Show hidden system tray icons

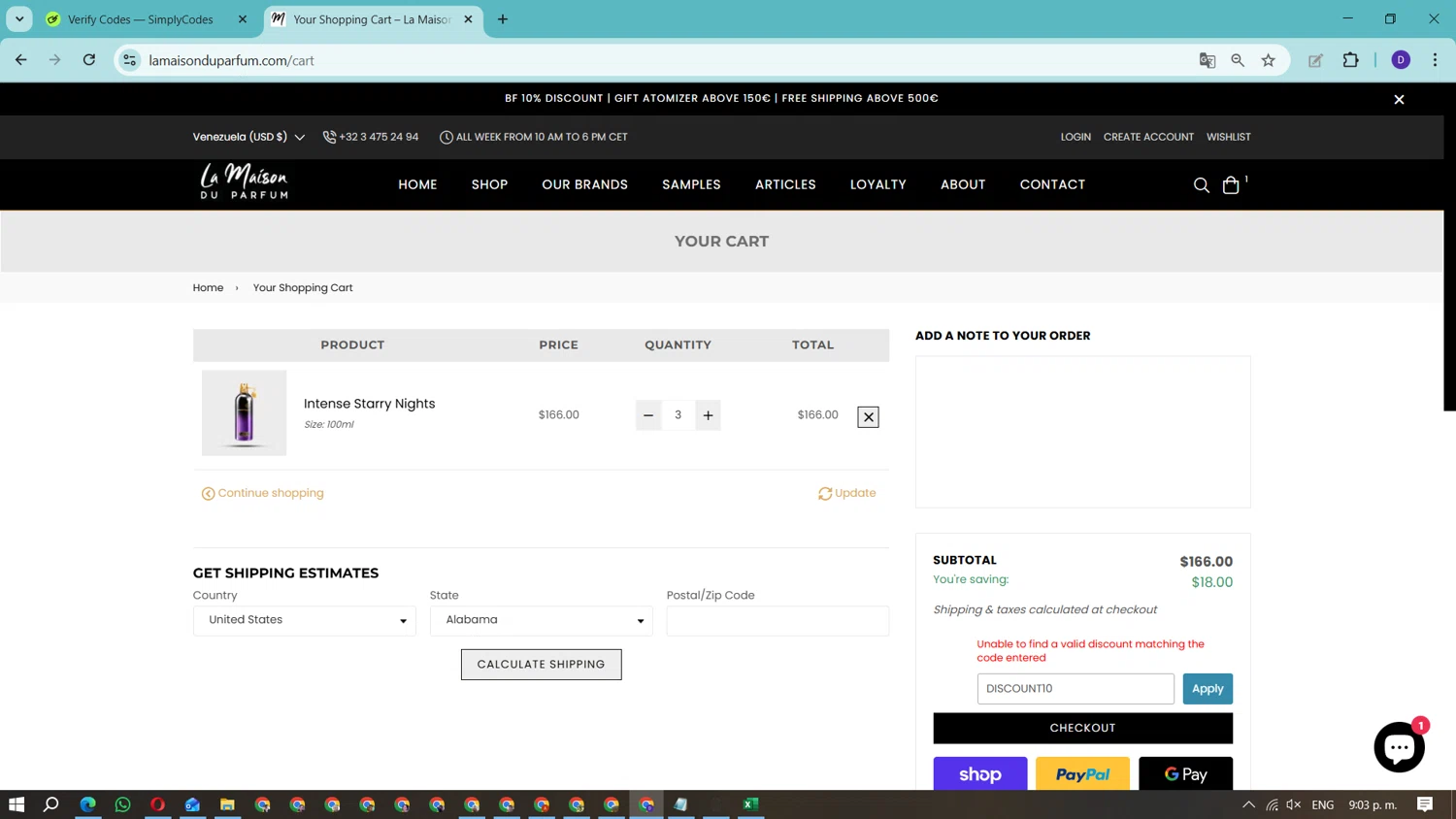coord(1248,804)
